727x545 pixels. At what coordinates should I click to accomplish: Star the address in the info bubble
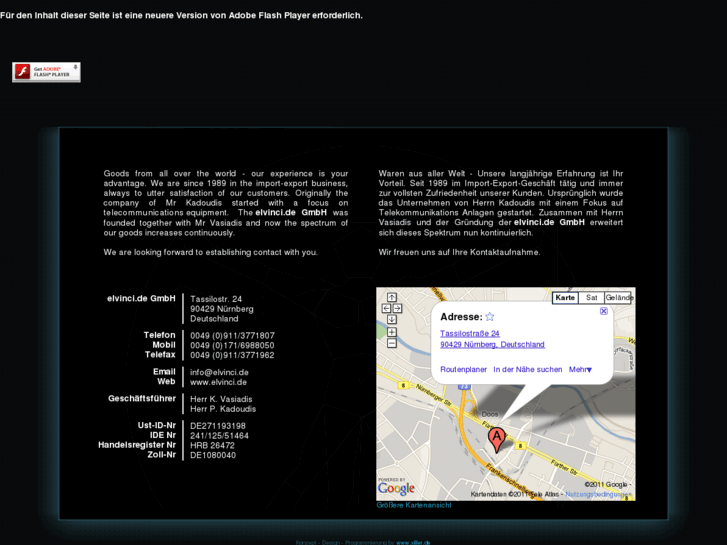point(490,317)
